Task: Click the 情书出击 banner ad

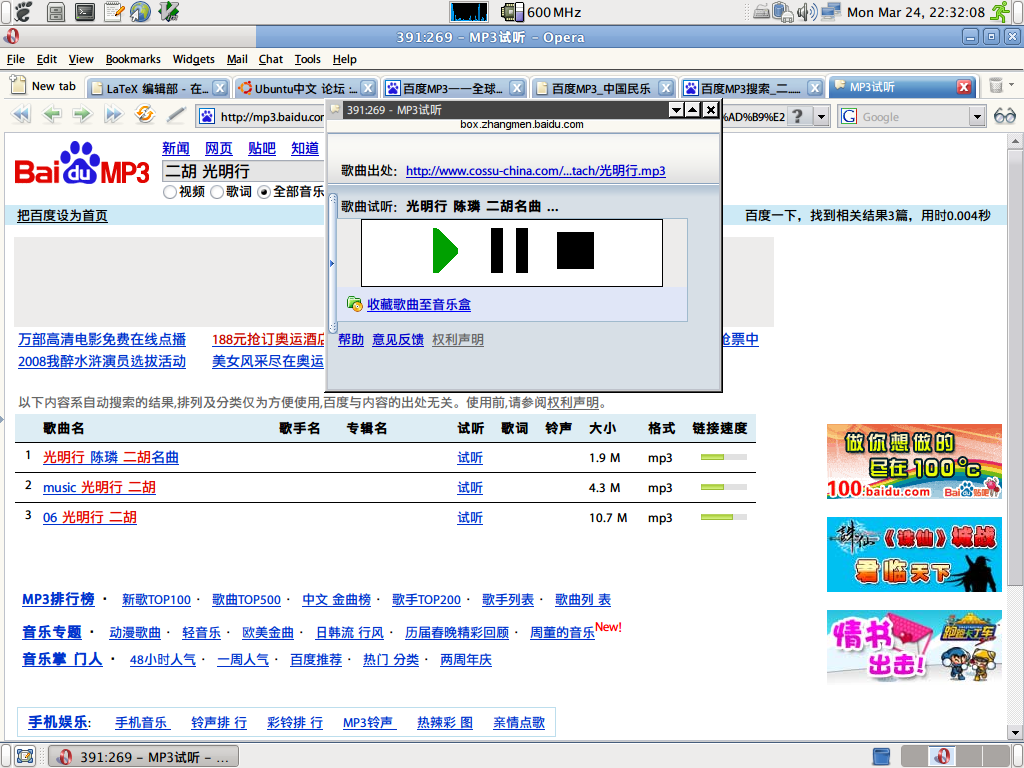Action: coord(914,647)
